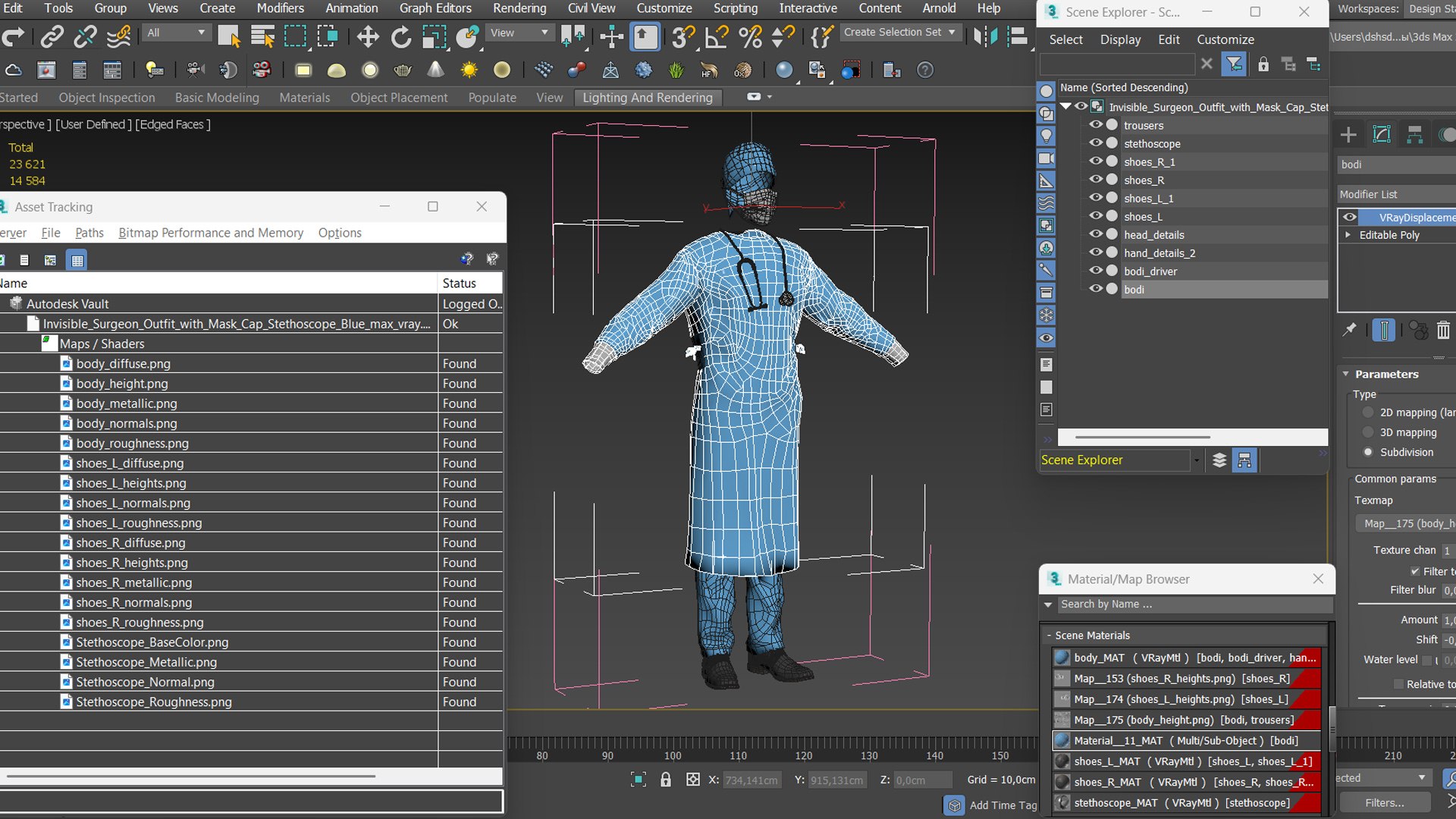The height and width of the screenshot is (819, 1456).
Task: Click the cone primitive icon
Action: click(x=435, y=70)
